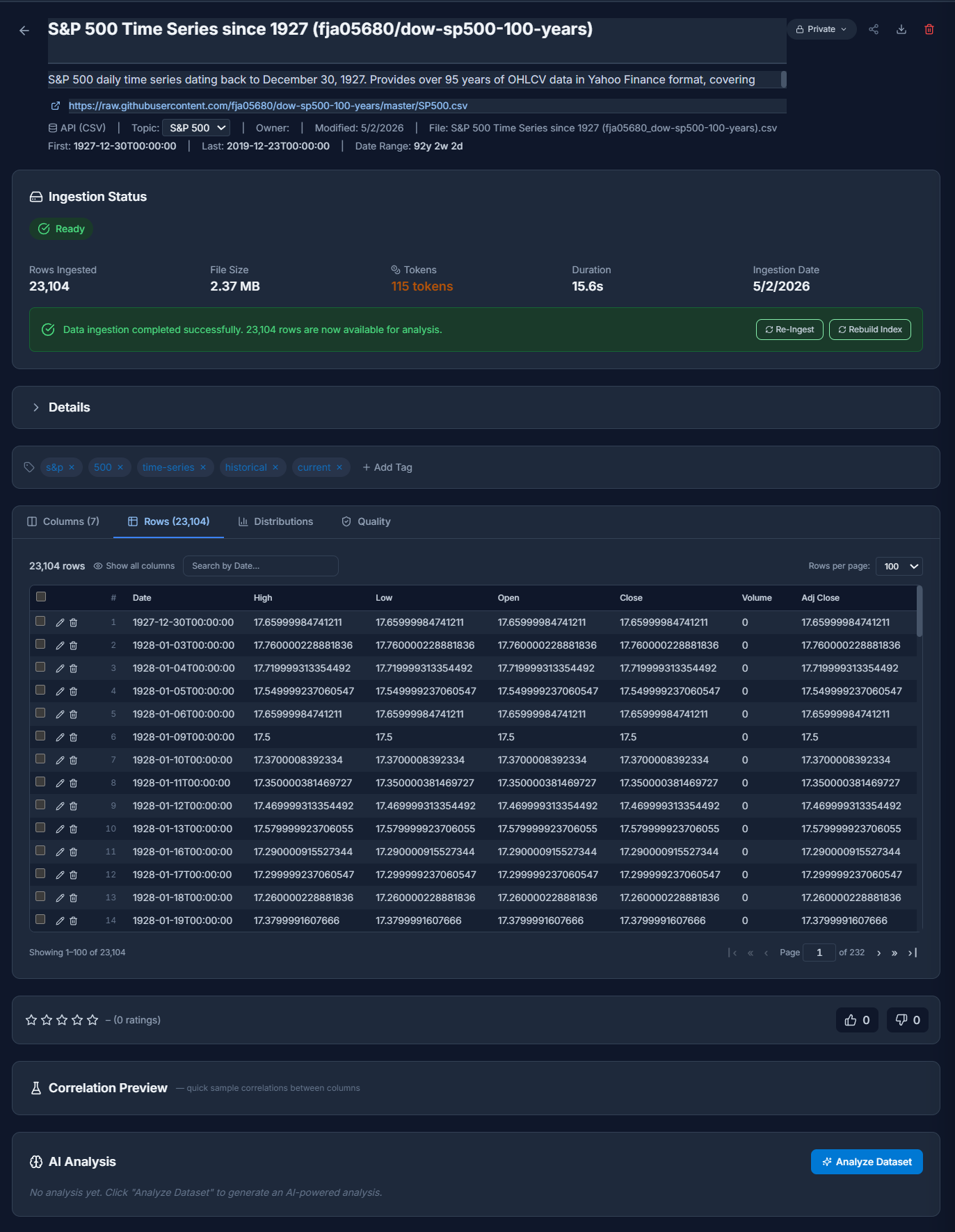955x1232 pixels.
Task: Click the trash icon on row 3
Action: [x=73, y=669]
